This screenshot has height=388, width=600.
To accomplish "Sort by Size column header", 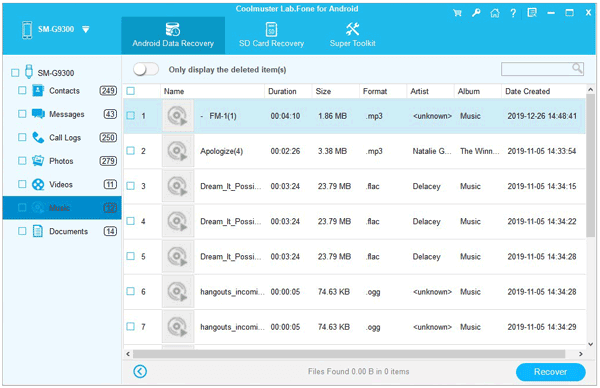I will [x=336, y=91].
